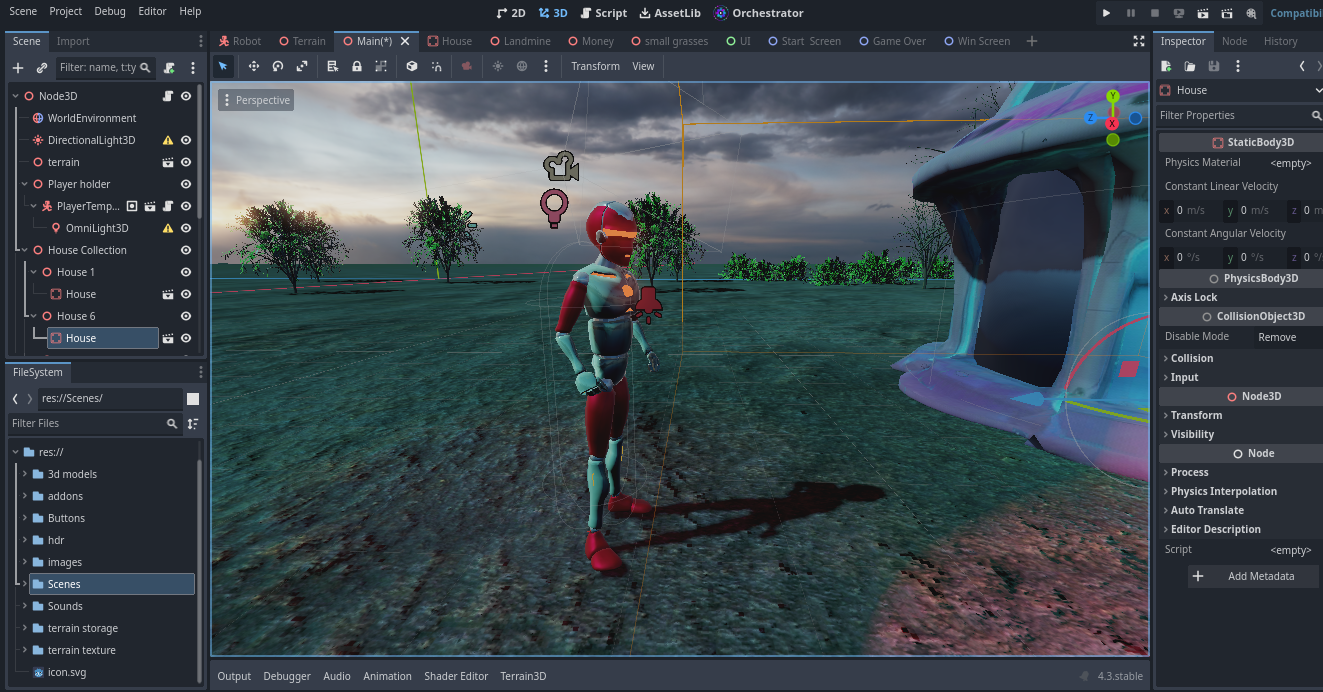Collapse the Player holder node
This screenshot has width=1323, height=692.
pos(24,184)
